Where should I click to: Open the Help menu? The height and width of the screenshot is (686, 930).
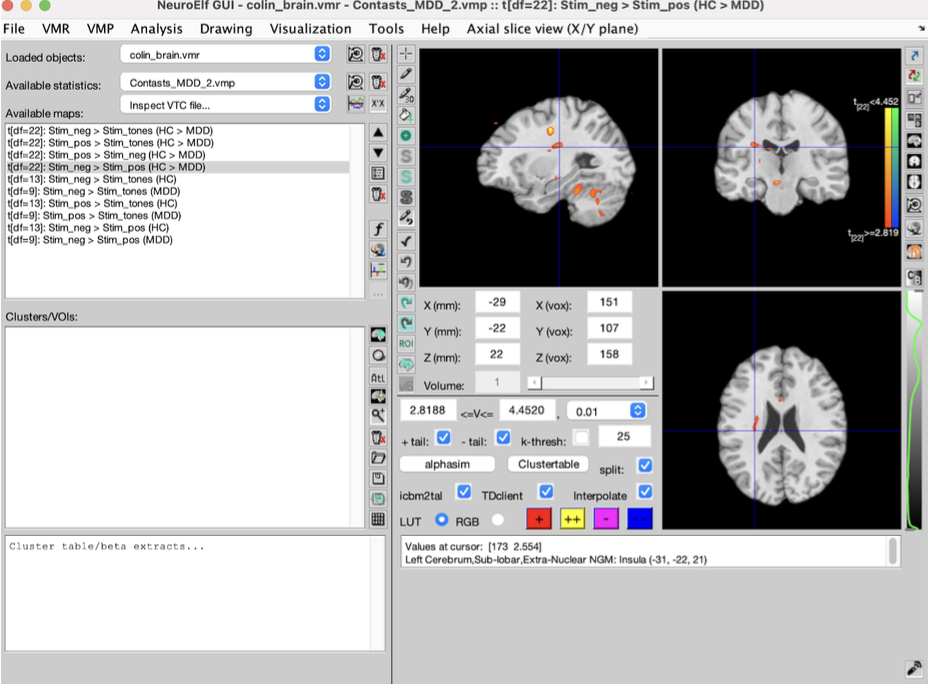point(435,28)
